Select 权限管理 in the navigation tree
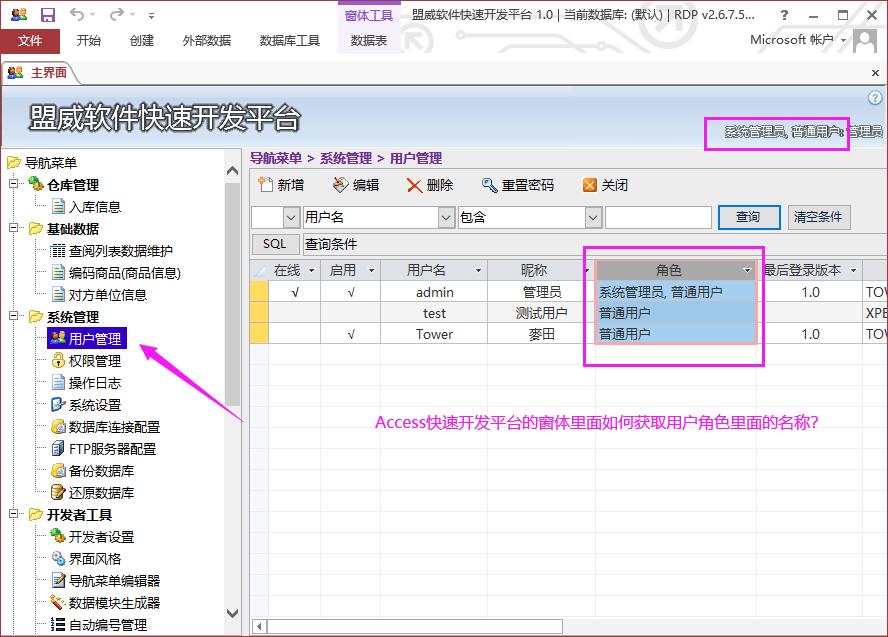 [x=94, y=361]
